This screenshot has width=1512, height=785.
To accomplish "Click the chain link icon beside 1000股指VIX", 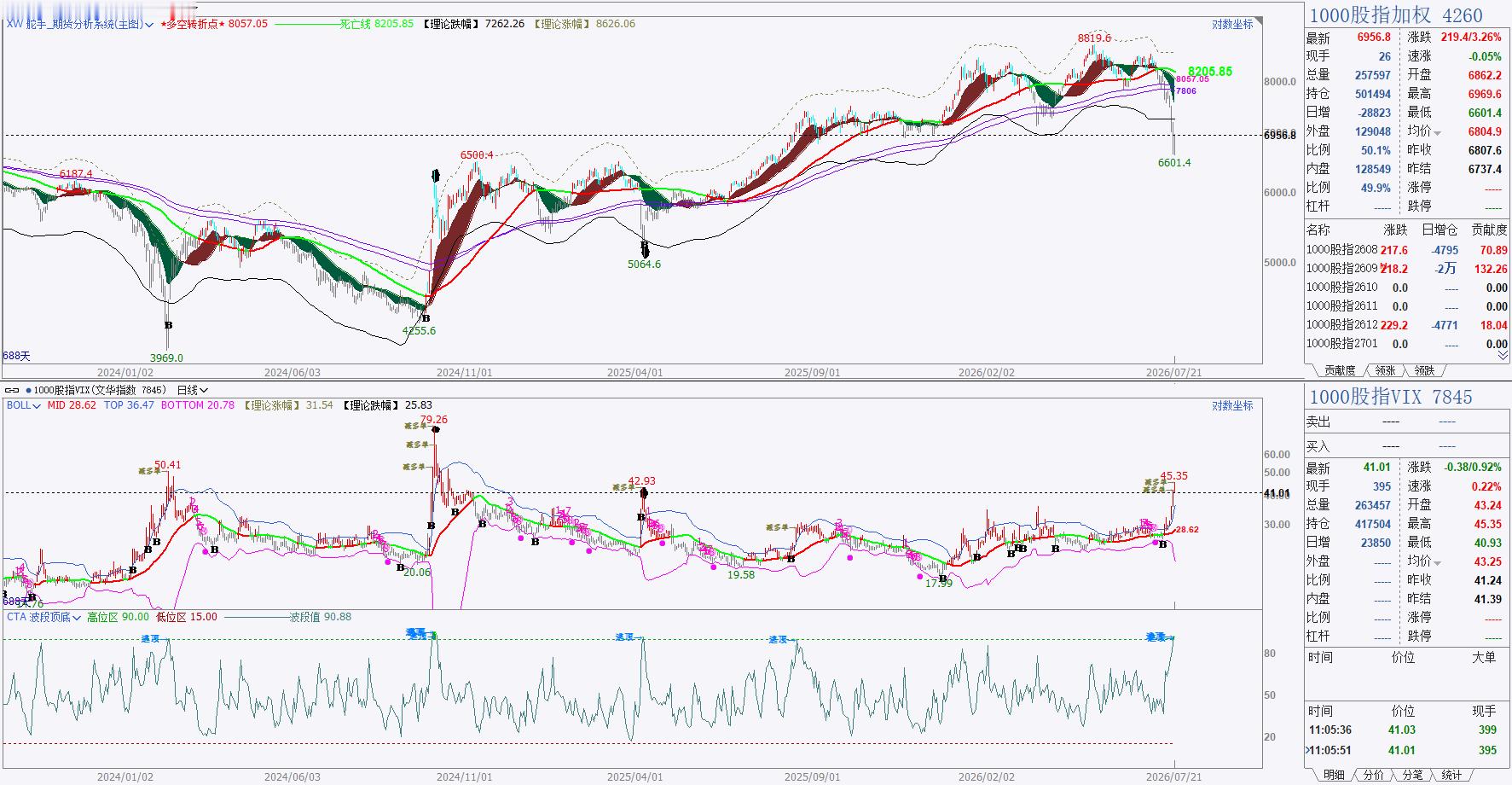I will [x=12, y=390].
